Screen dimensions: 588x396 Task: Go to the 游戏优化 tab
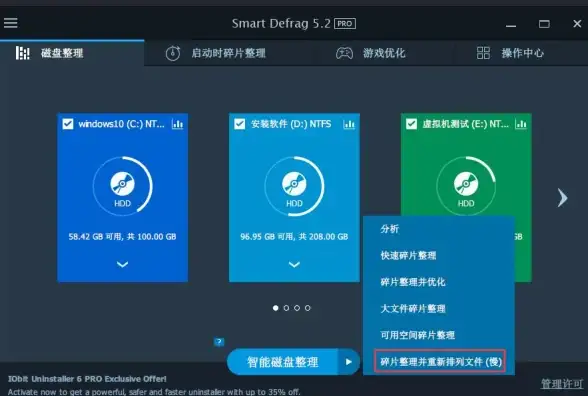(370, 53)
